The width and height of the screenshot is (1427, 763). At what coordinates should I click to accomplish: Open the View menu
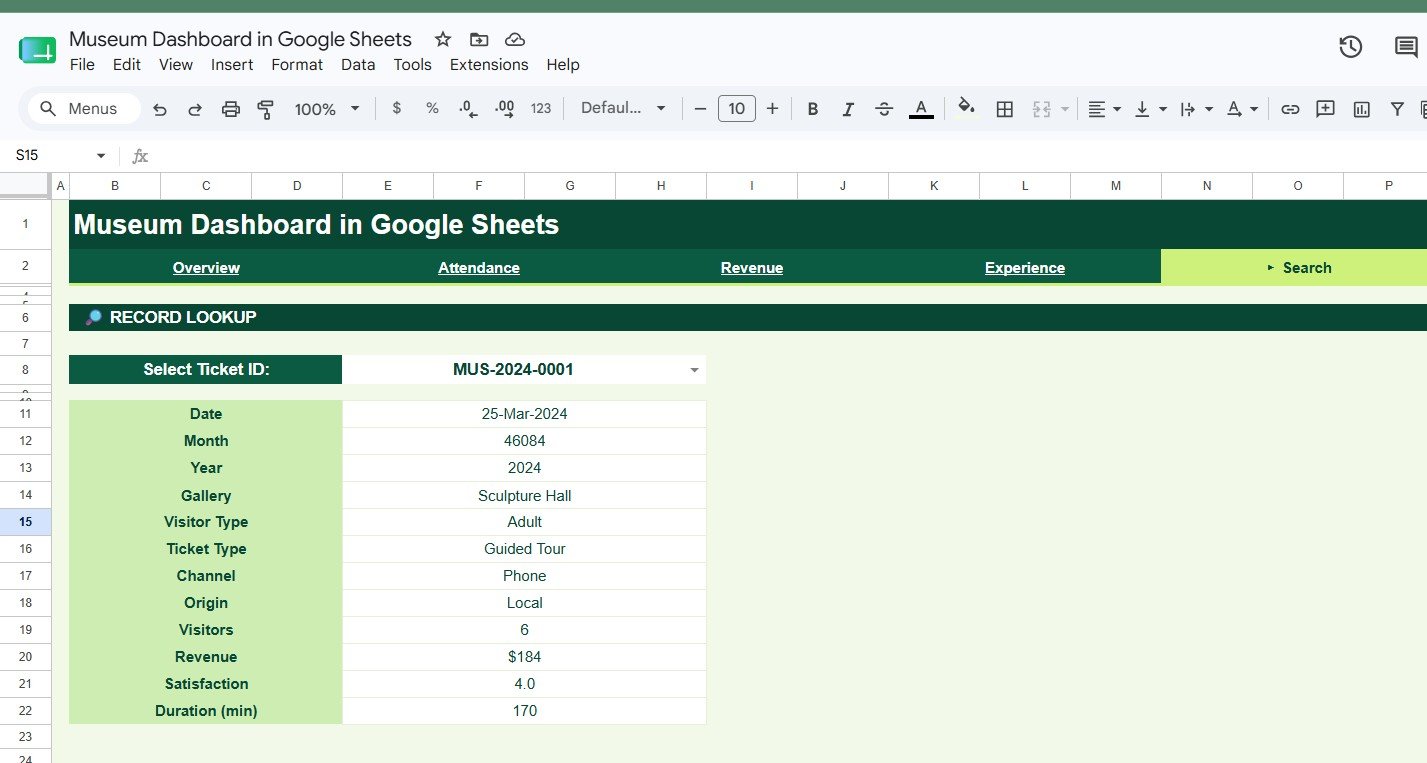pyautogui.click(x=176, y=64)
